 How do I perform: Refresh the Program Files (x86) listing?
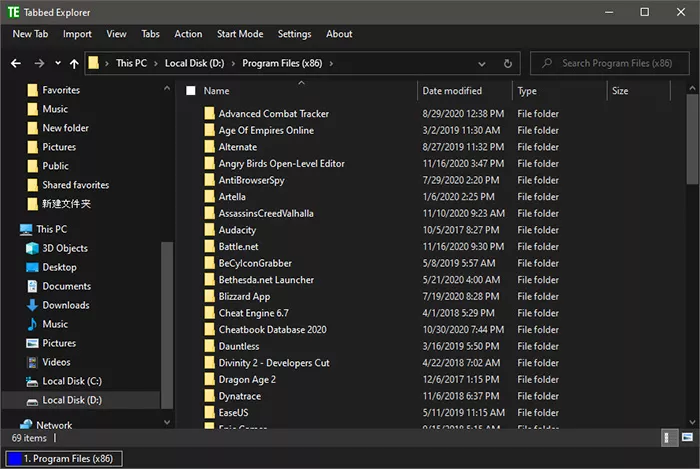click(508, 63)
